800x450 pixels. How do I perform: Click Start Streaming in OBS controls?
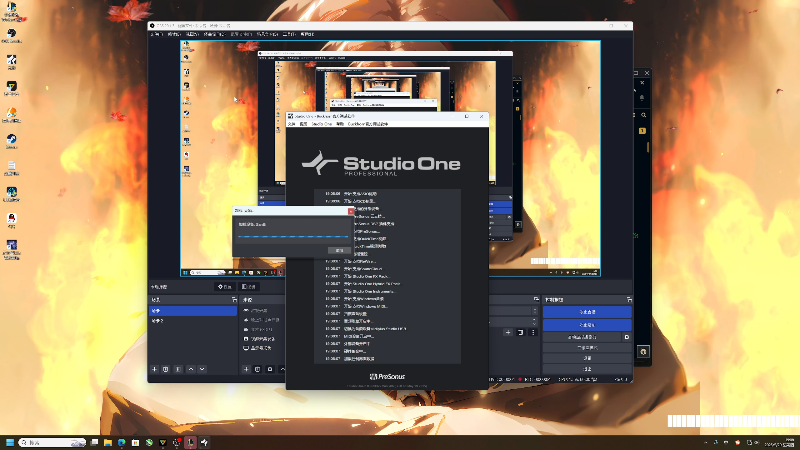click(x=587, y=312)
